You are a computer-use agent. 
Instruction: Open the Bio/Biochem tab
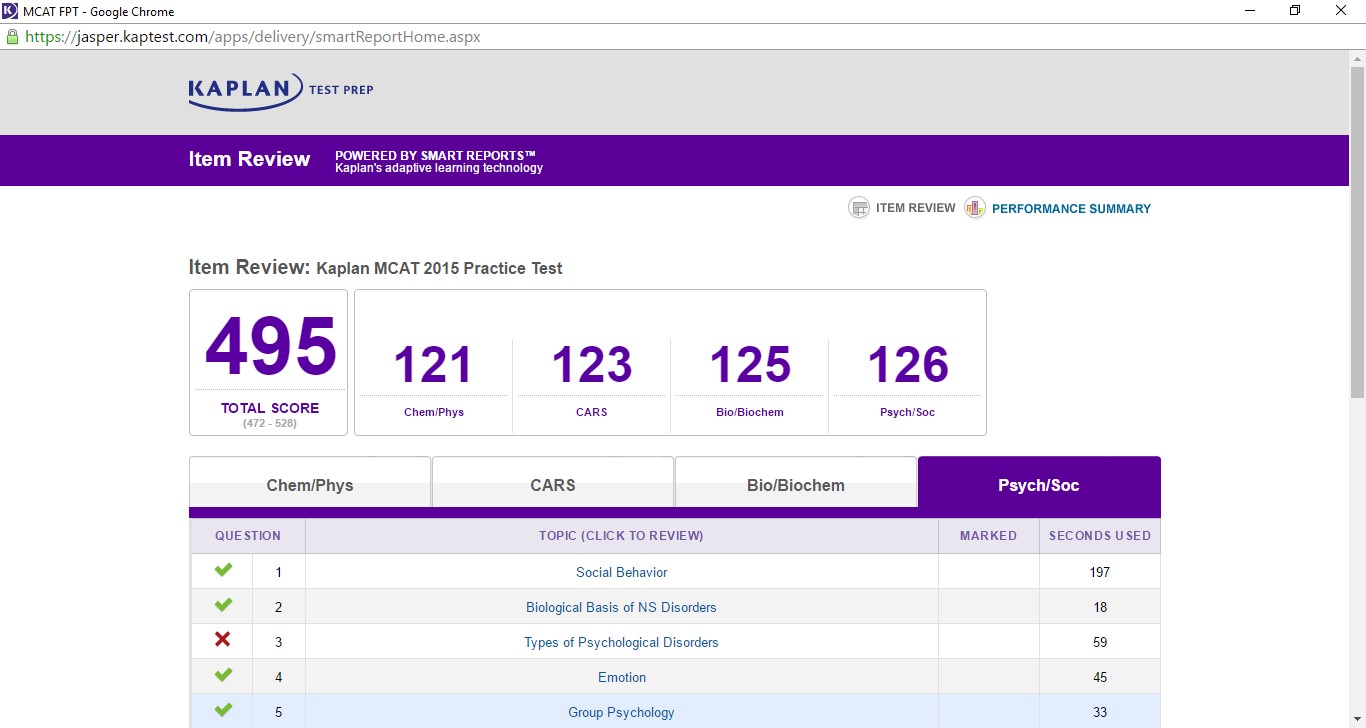(x=796, y=483)
